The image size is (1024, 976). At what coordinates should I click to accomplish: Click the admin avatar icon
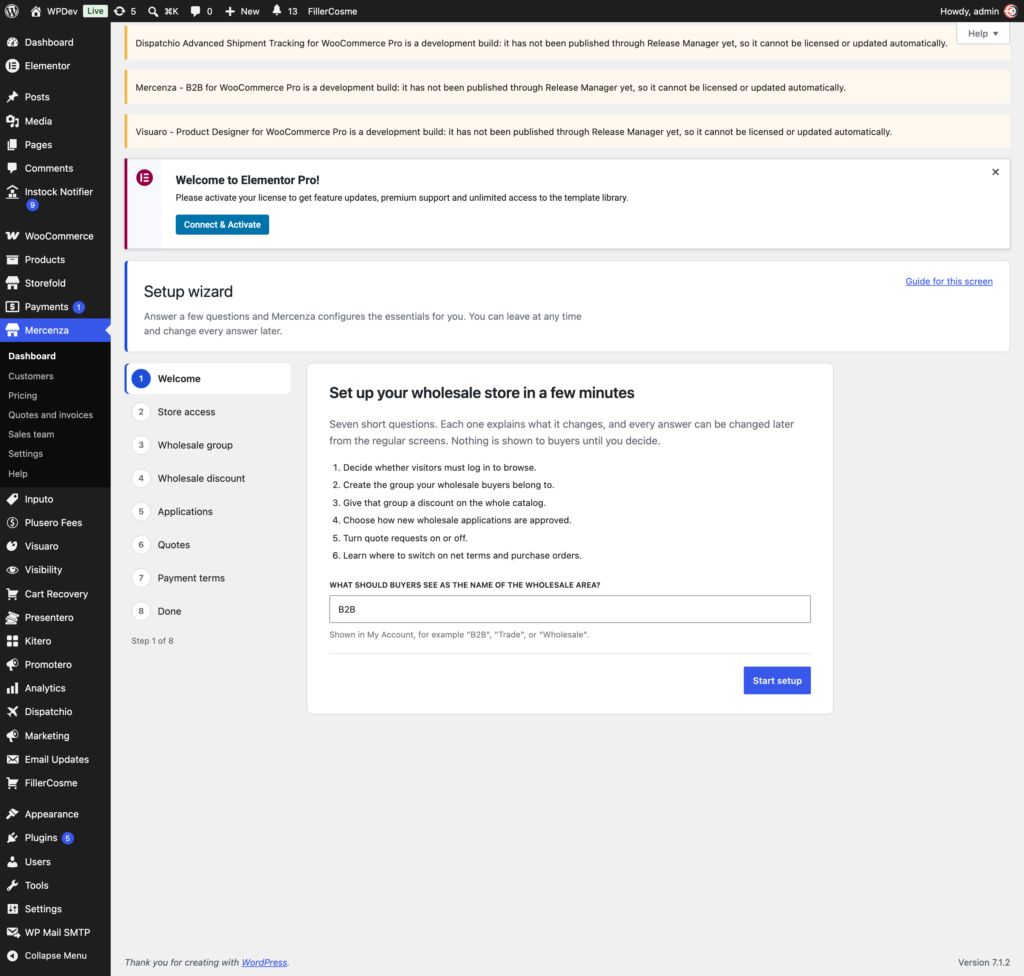click(x=1010, y=11)
